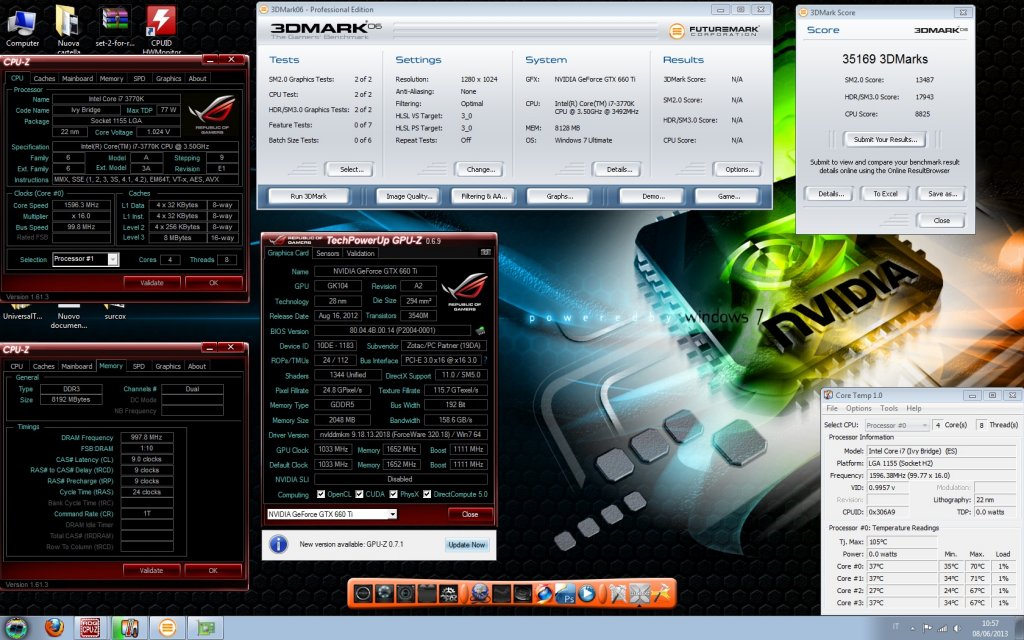This screenshot has height=640, width=1024.
Task: Click the rightmost pickaxe icon in the dock
Action: [660, 594]
